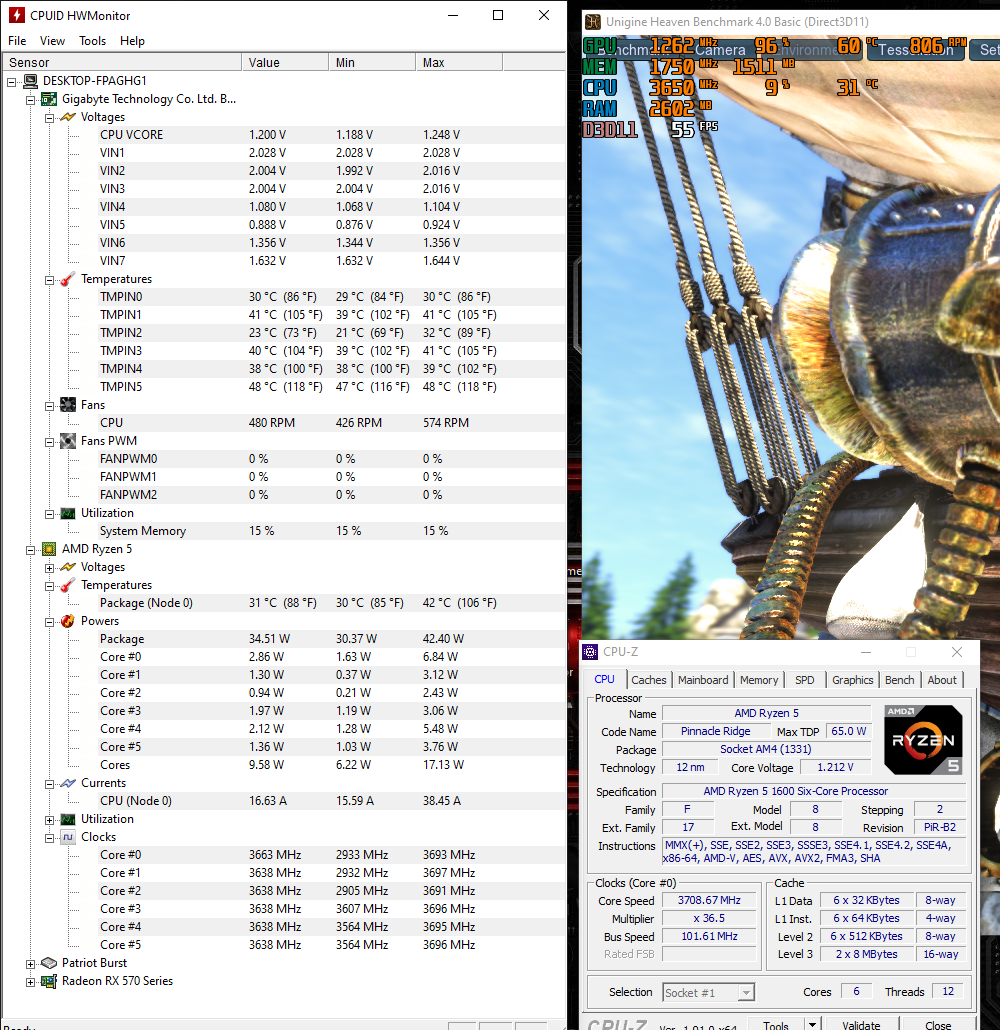Screen dimensions: 1000x1030
Task: Click the Powers flame icon under AMD Ryzen 5
Action: click(67, 621)
